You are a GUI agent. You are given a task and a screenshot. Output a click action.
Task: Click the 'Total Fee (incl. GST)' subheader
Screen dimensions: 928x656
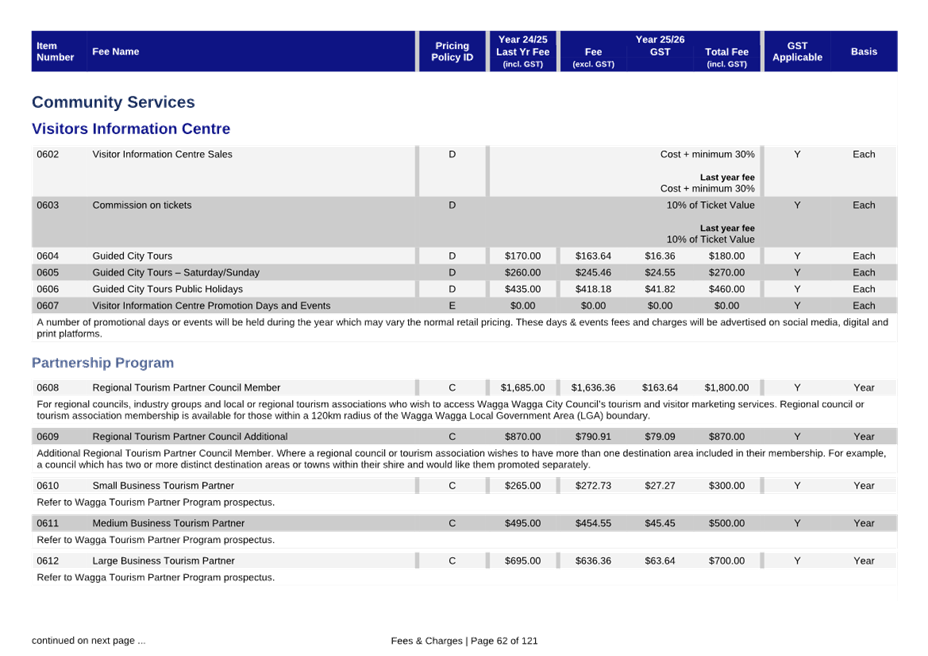(727, 57)
